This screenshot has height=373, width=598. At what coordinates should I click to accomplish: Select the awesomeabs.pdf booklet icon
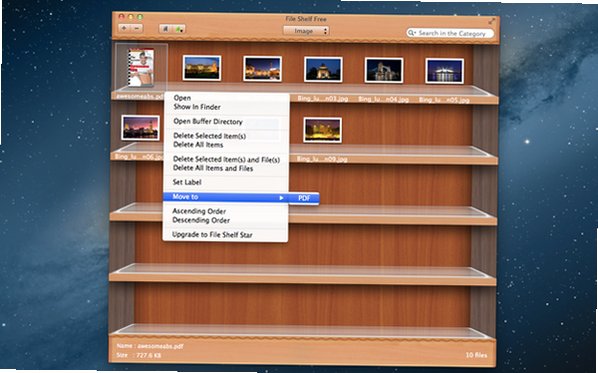pyautogui.click(x=141, y=67)
